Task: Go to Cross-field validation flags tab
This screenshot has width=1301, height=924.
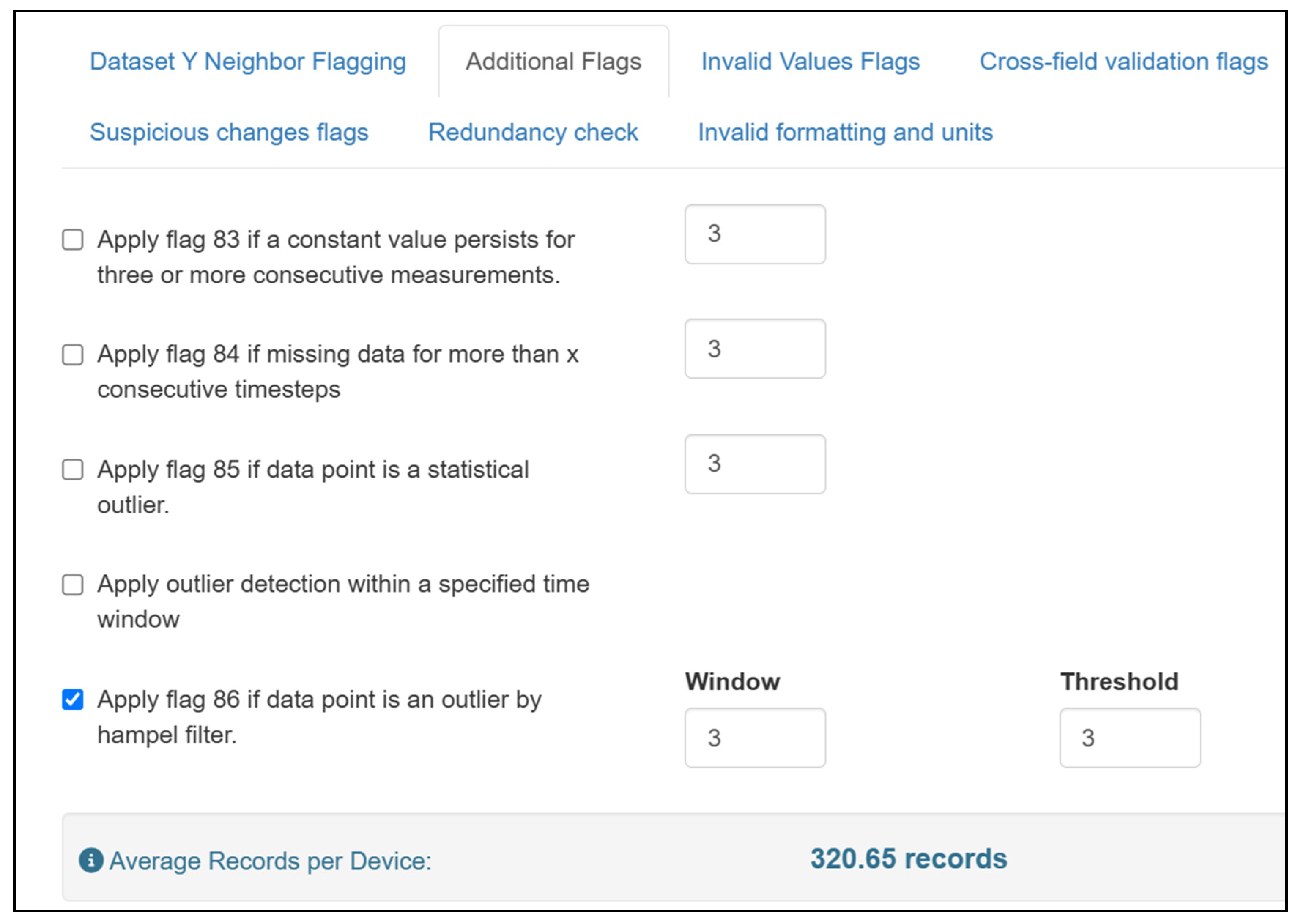Action: (1123, 62)
